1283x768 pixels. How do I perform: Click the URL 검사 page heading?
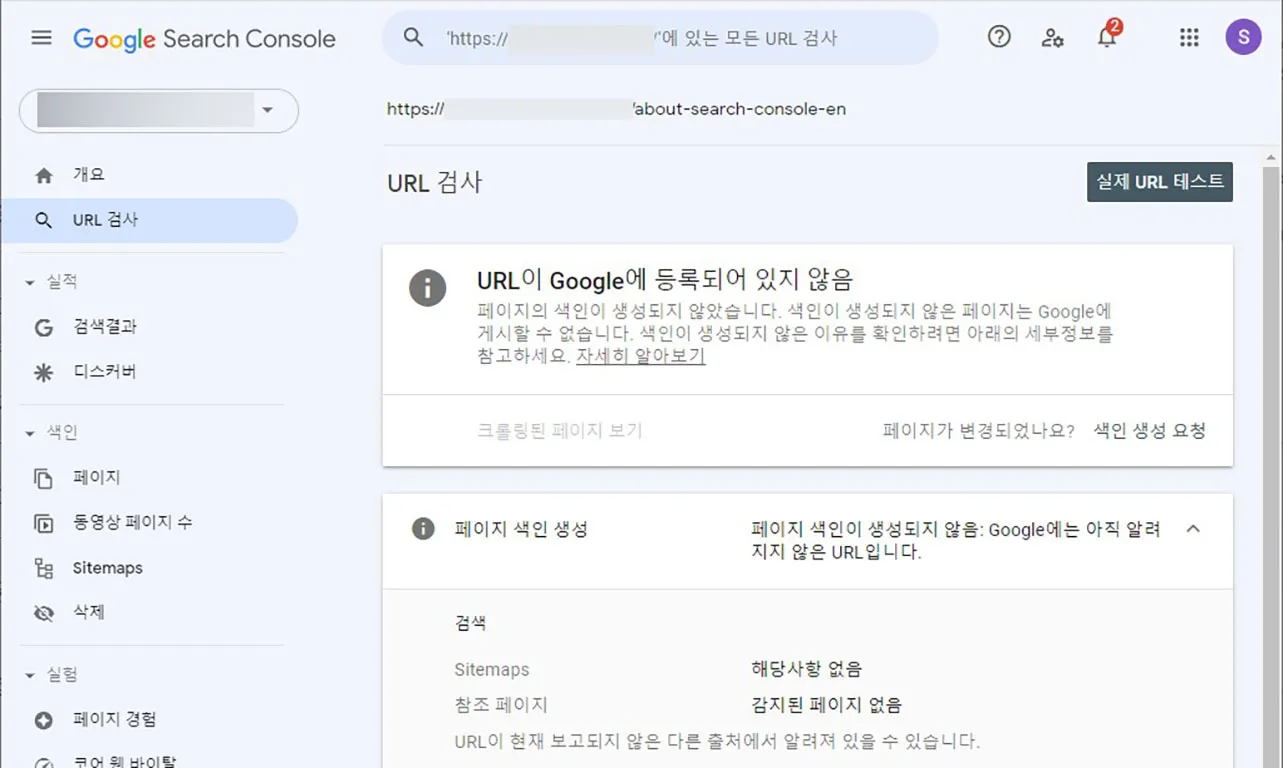pos(435,183)
